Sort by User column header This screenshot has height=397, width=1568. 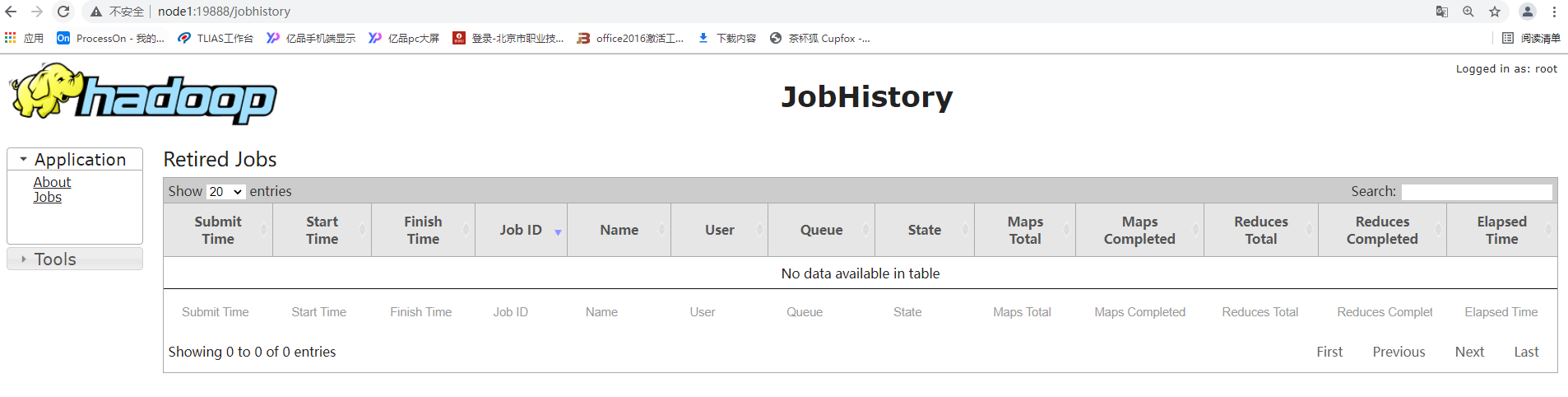coord(720,230)
